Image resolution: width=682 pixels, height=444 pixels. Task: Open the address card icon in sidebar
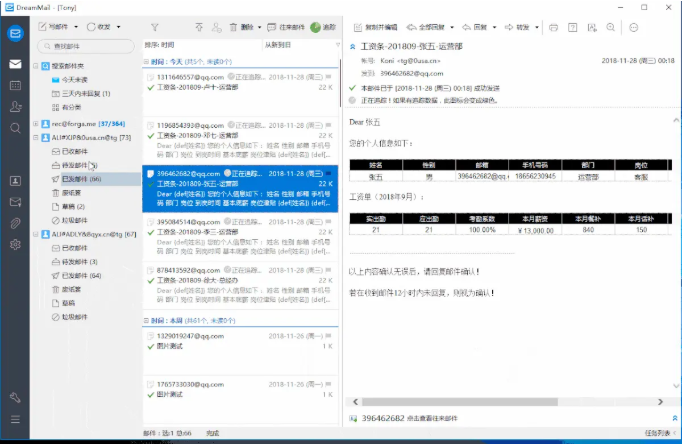click(15, 181)
